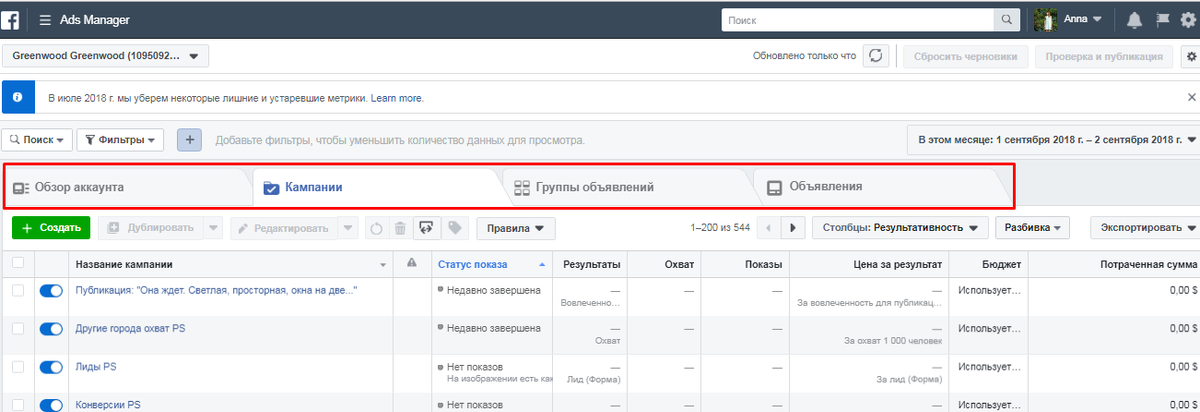
Task: Check the box for Публикация campaign row
Action: [17, 290]
